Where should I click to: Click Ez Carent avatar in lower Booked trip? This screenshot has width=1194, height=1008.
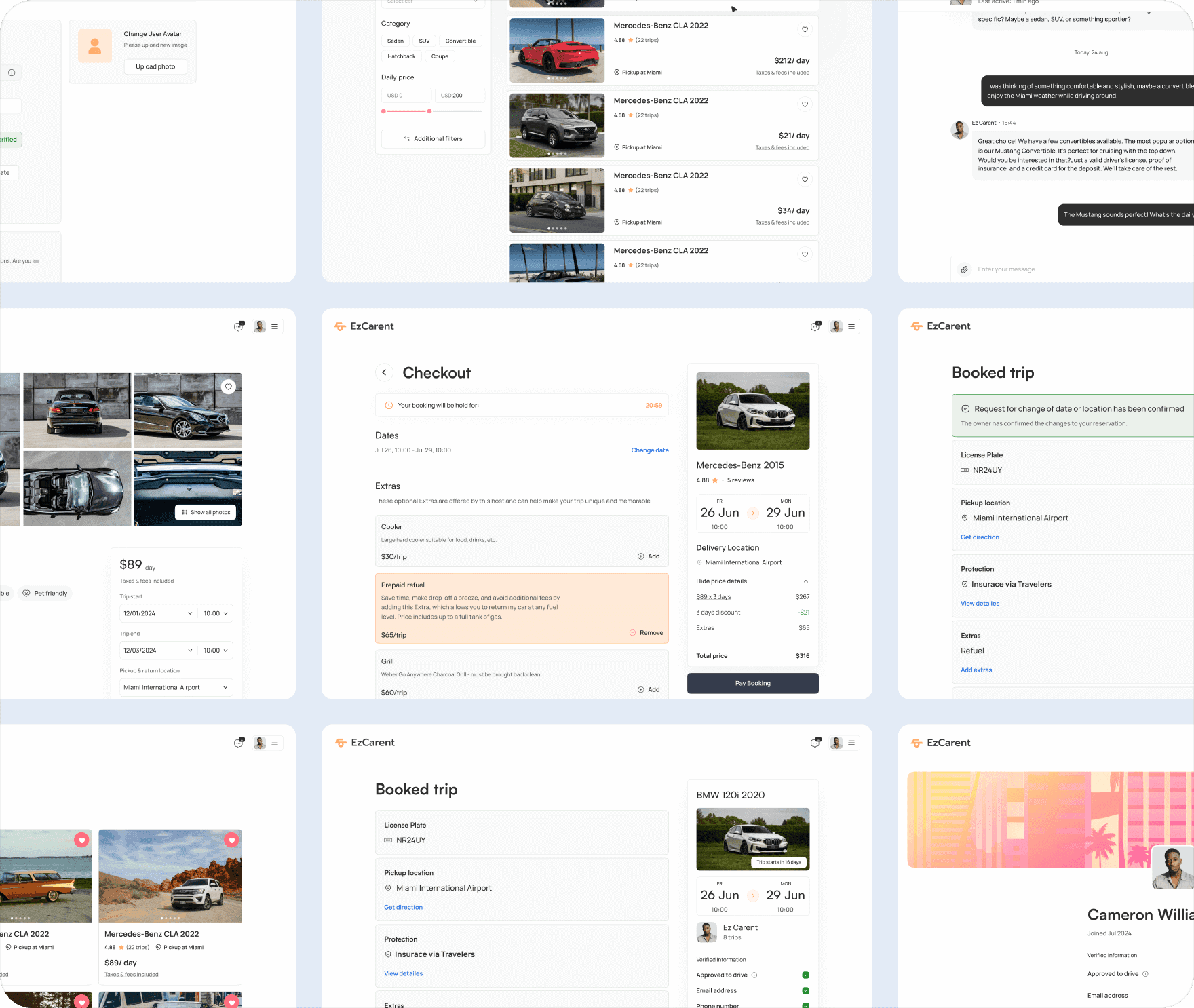(707, 932)
